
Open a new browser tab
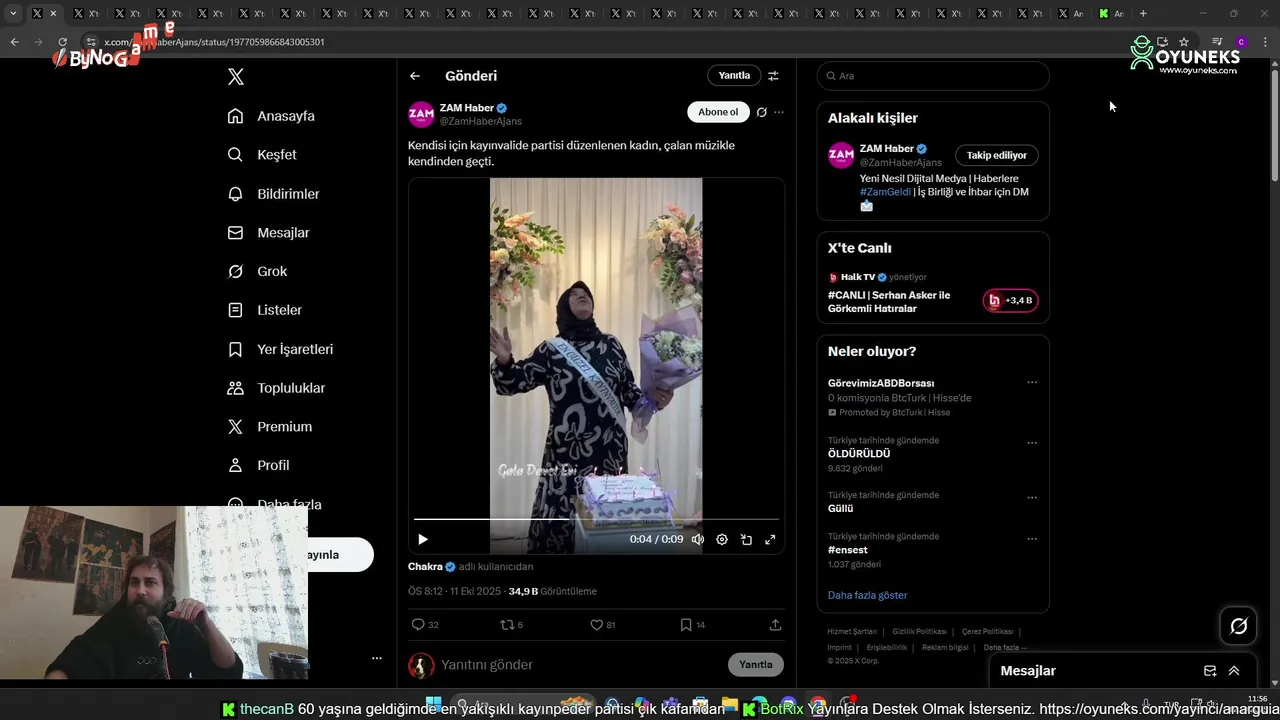[1143, 14]
